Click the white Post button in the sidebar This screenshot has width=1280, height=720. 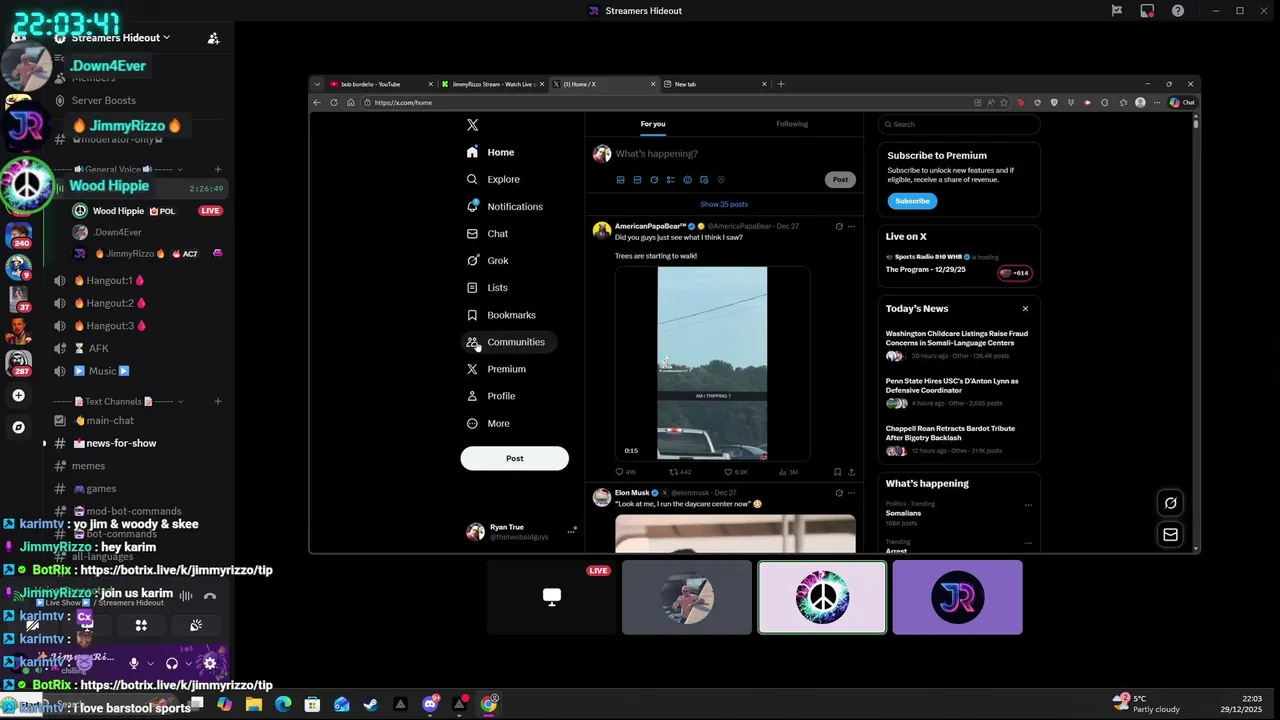(x=514, y=458)
